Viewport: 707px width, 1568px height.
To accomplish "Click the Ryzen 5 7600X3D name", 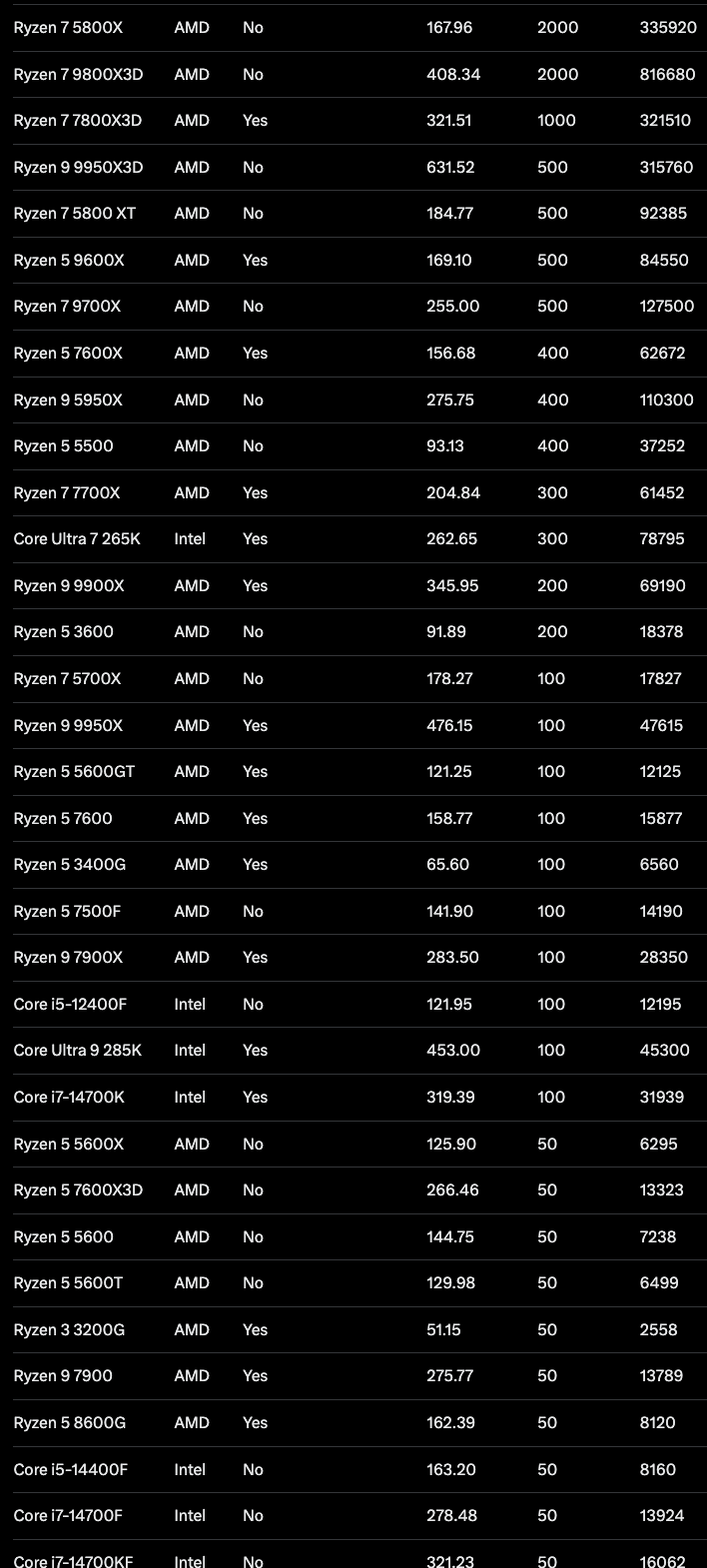I will pyautogui.click(x=78, y=1190).
